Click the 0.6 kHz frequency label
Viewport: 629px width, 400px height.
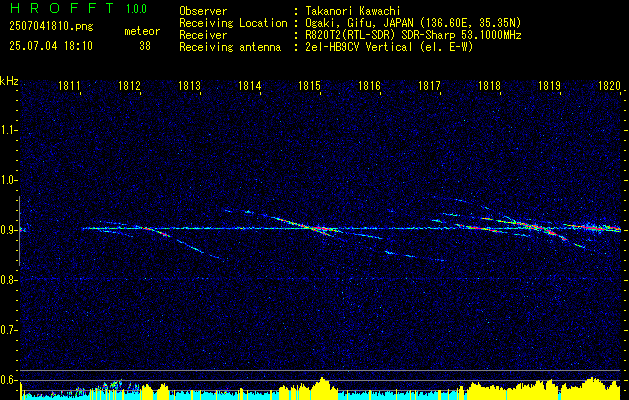click(x=8, y=380)
